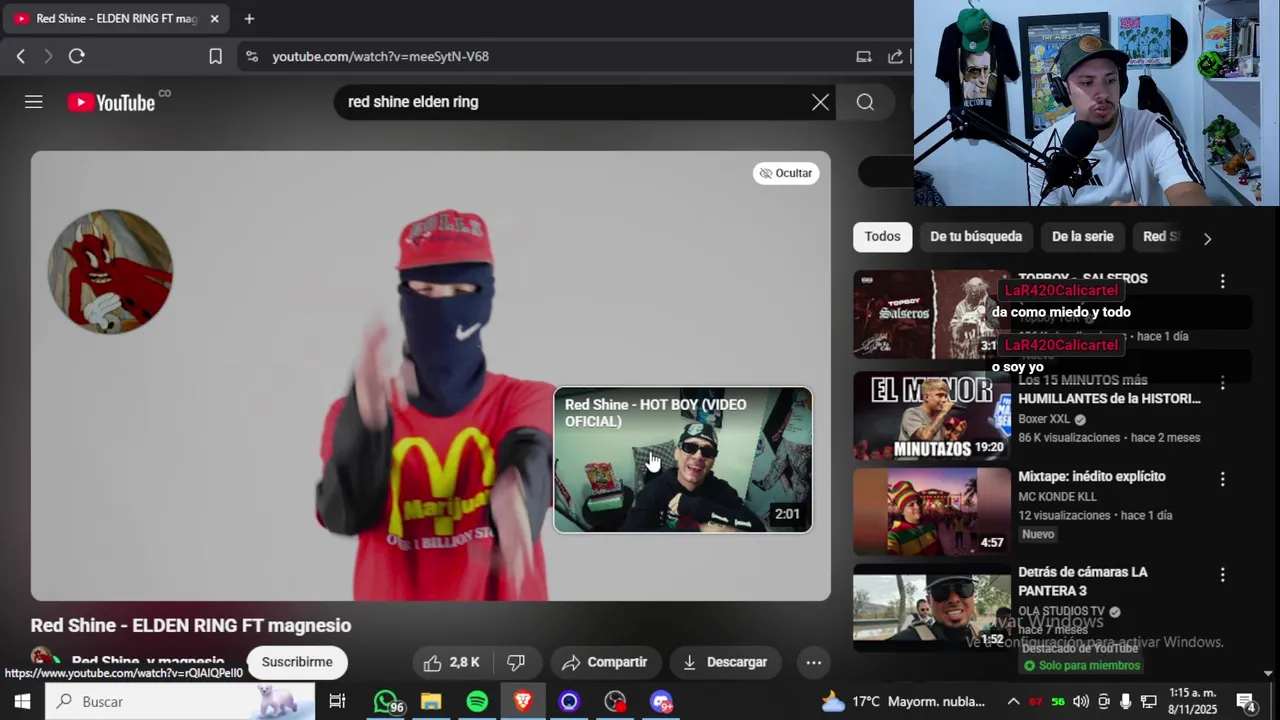Open the volume control in system tray
This screenshot has width=1280, height=720.
click(x=1081, y=702)
